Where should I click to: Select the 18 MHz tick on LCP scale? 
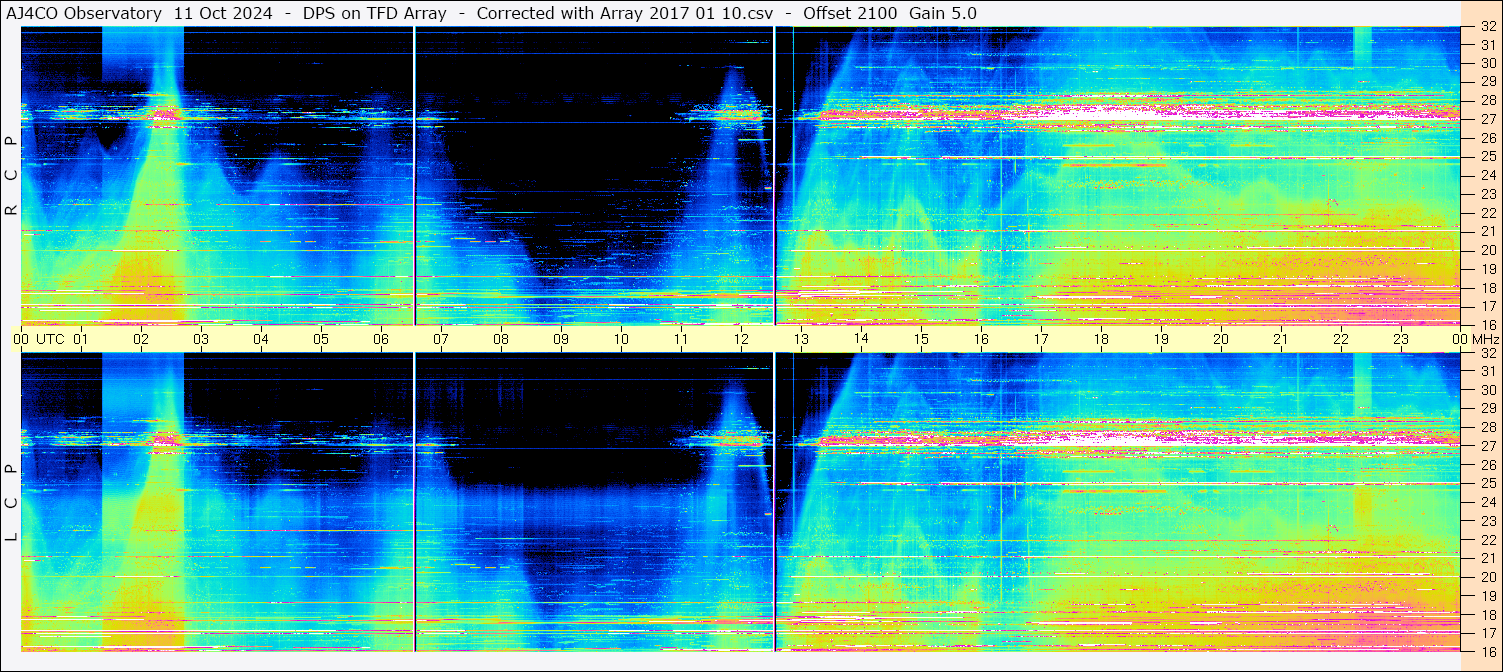[x=1488, y=614]
